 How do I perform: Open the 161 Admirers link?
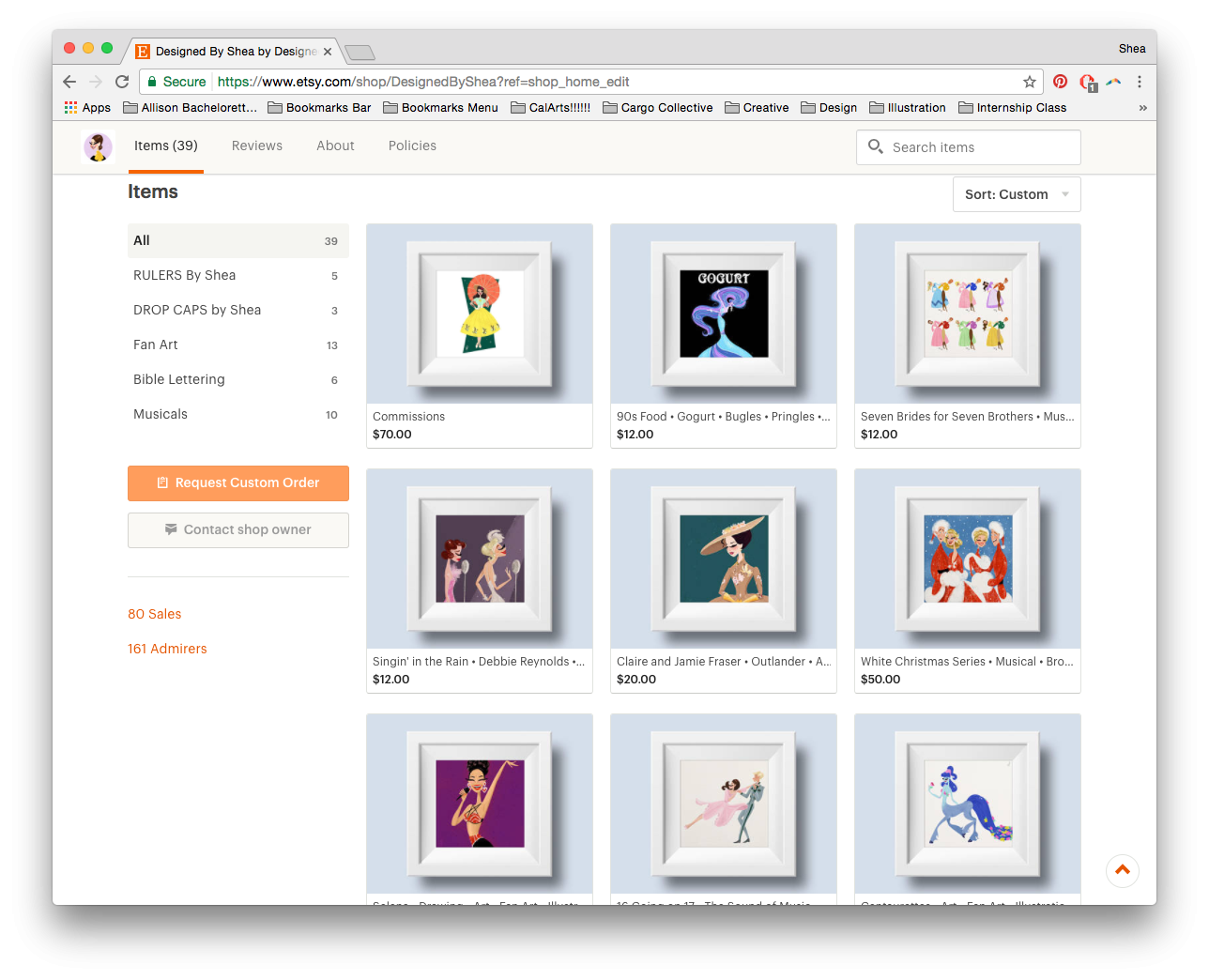click(x=167, y=649)
